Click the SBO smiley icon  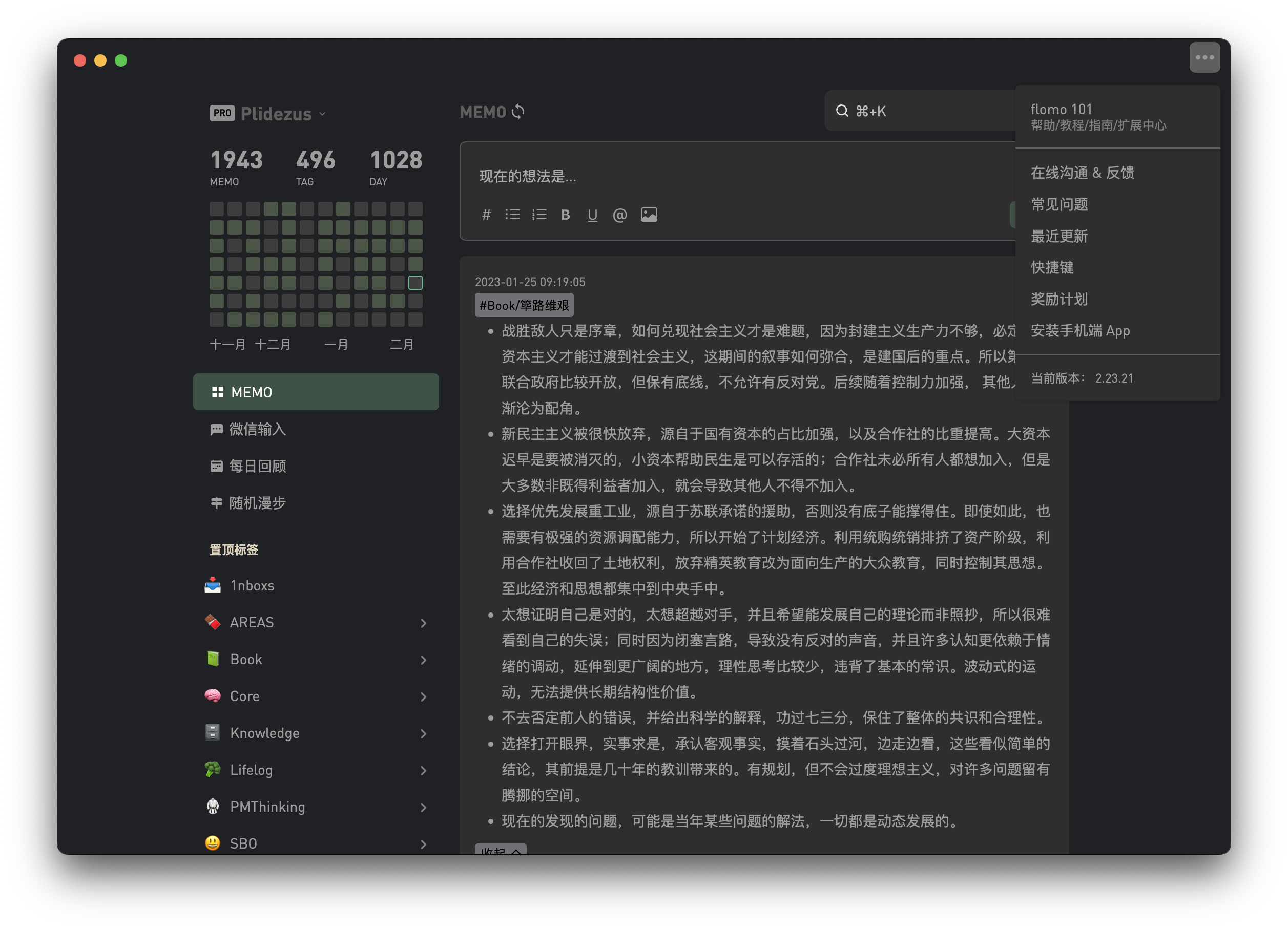pyautogui.click(x=213, y=843)
